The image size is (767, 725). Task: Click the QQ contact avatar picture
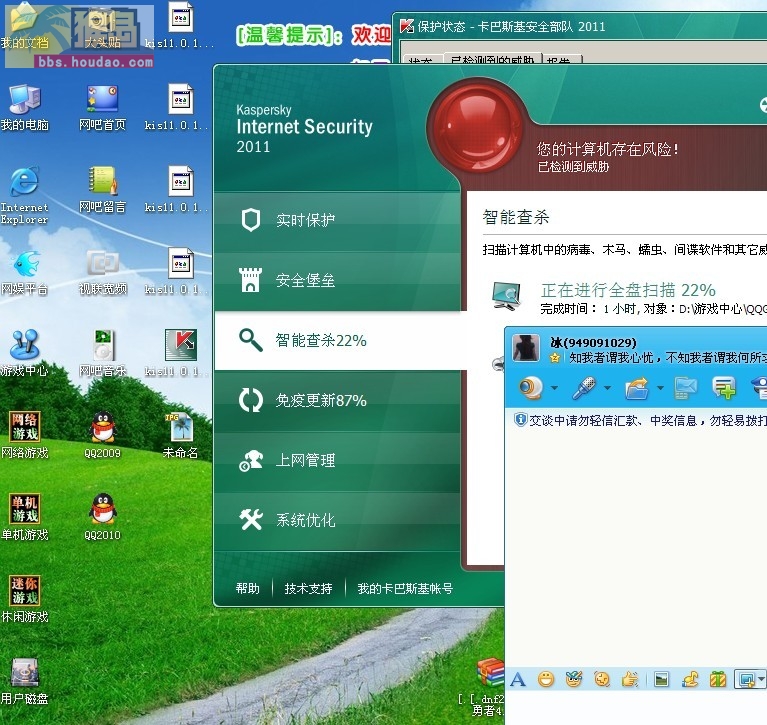click(526, 348)
